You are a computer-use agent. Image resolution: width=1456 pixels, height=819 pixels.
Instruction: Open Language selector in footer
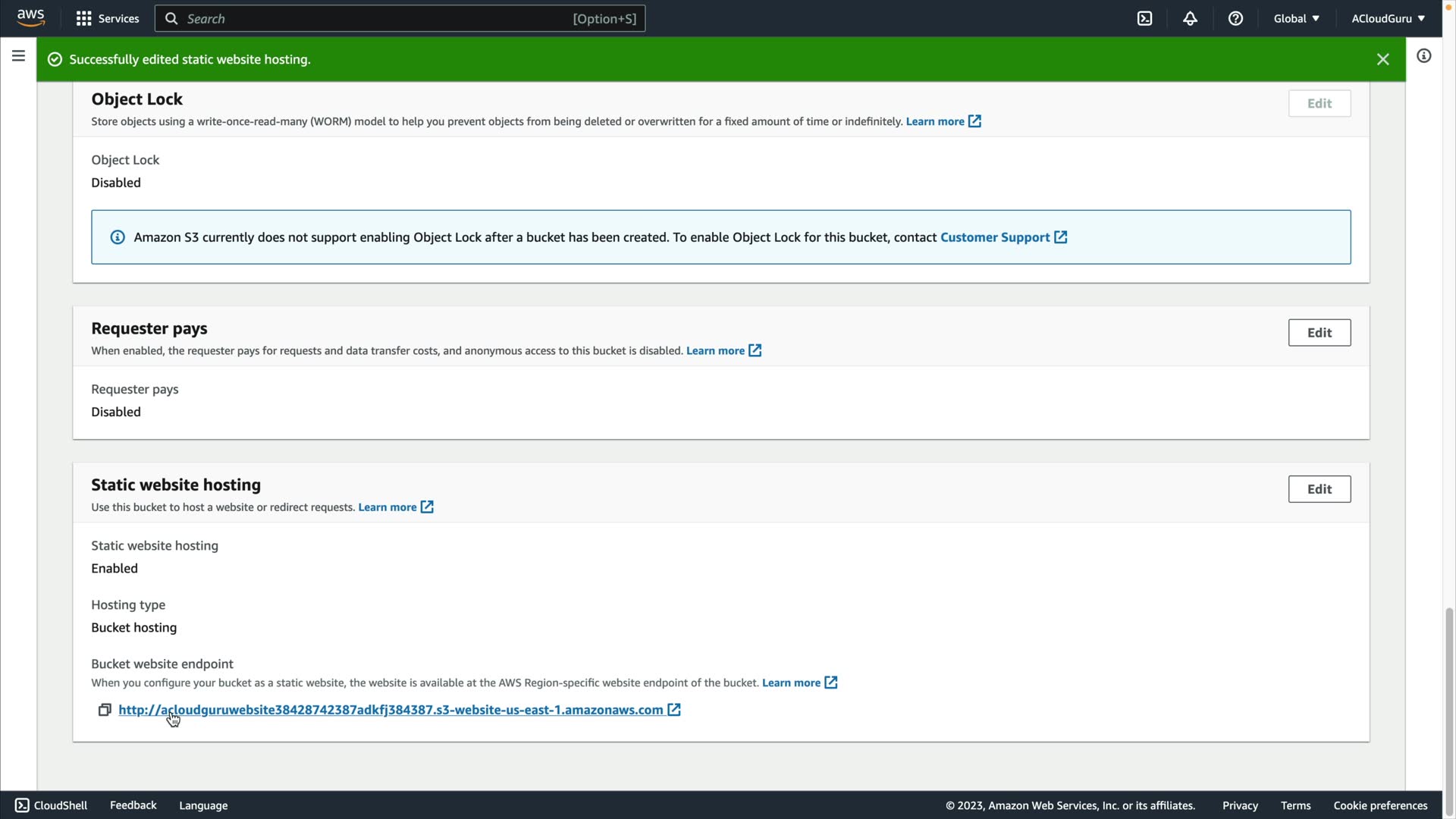(x=203, y=805)
